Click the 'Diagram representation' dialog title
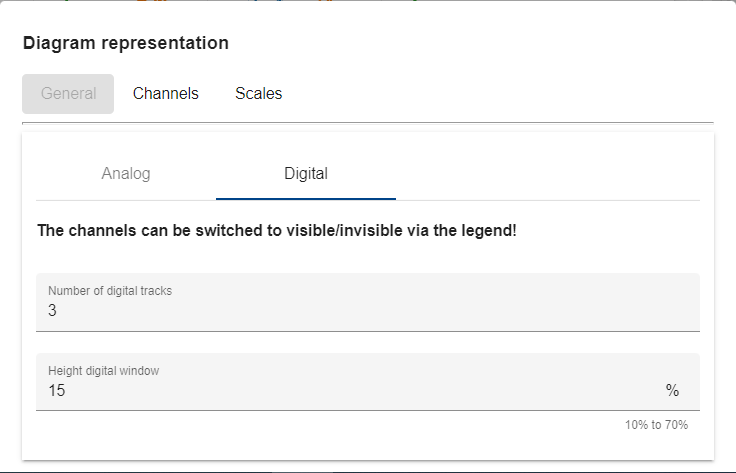Image resolution: width=736 pixels, height=473 pixels. [x=126, y=43]
